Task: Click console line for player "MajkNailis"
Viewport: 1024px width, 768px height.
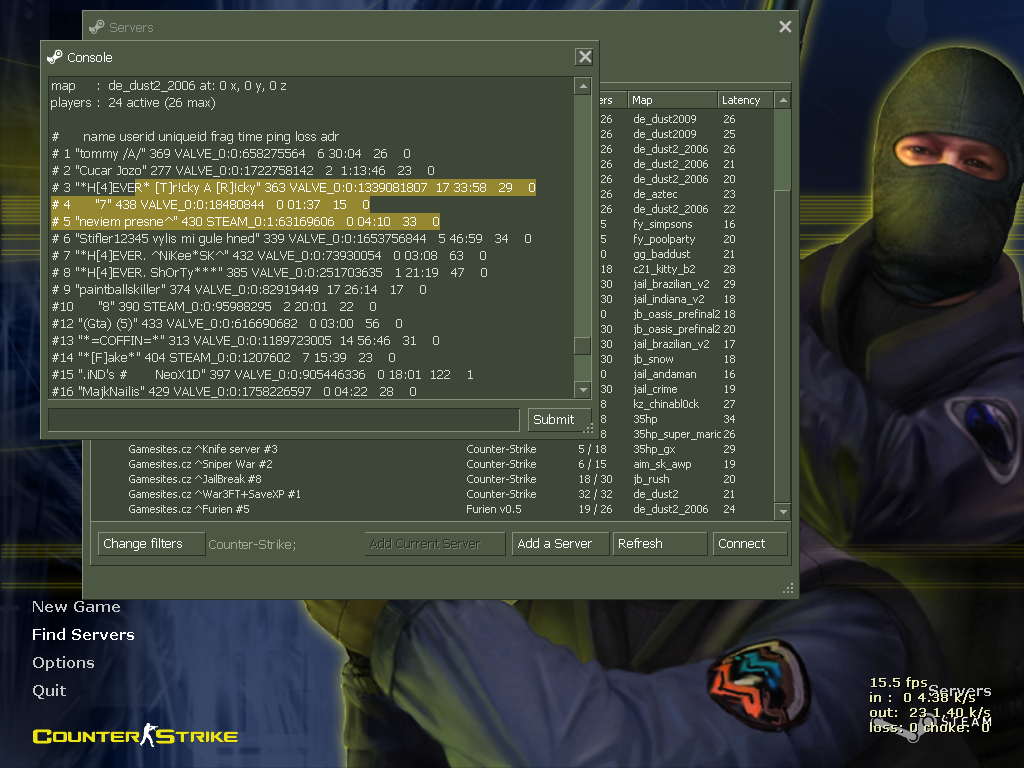Action: [x=234, y=391]
